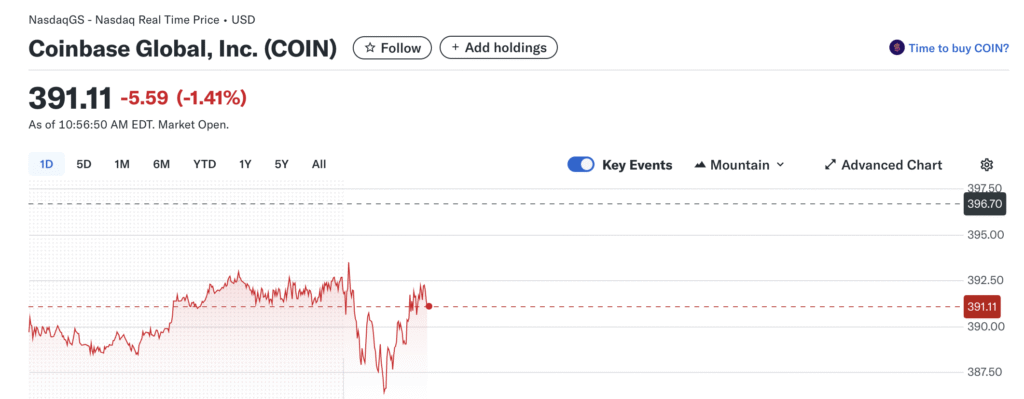Click the purple Time to buy COIN icon
Image resolution: width=1024 pixels, height=399 pixels.
(897, 48)
